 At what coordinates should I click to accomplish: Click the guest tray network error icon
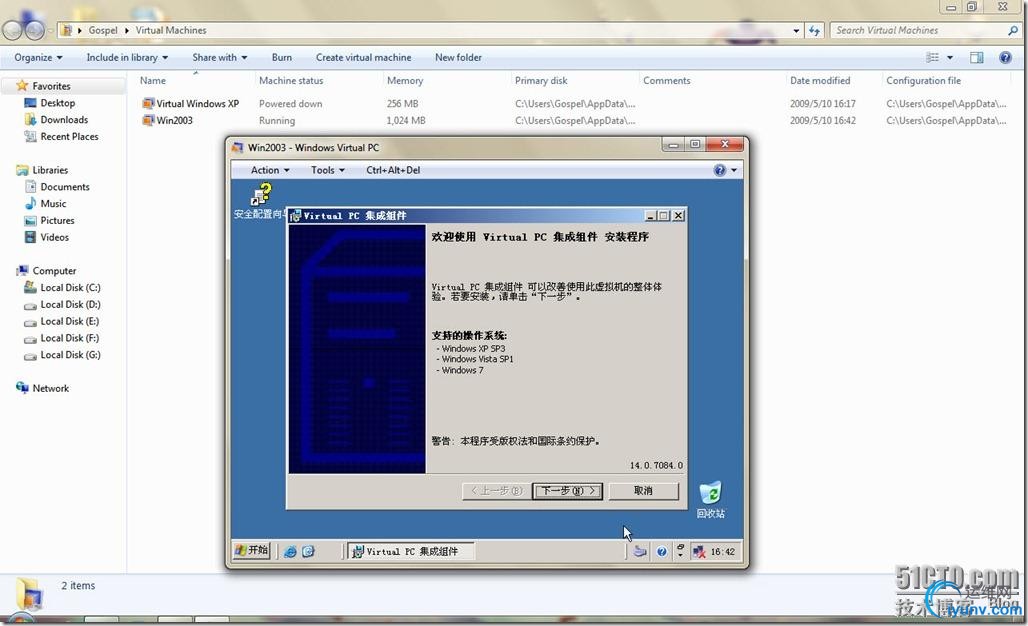699,551
